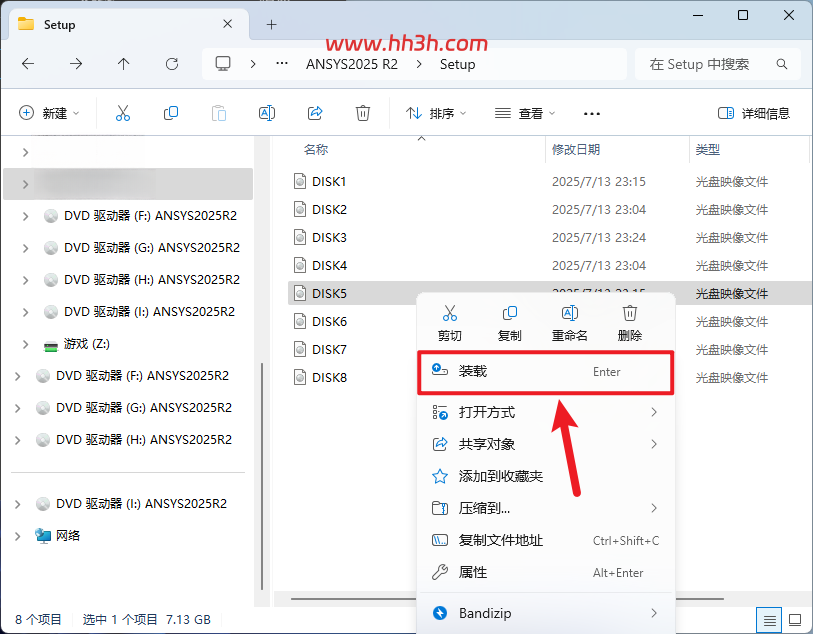Click the This PC monitor icon in the address bar

tap(223, 64)
